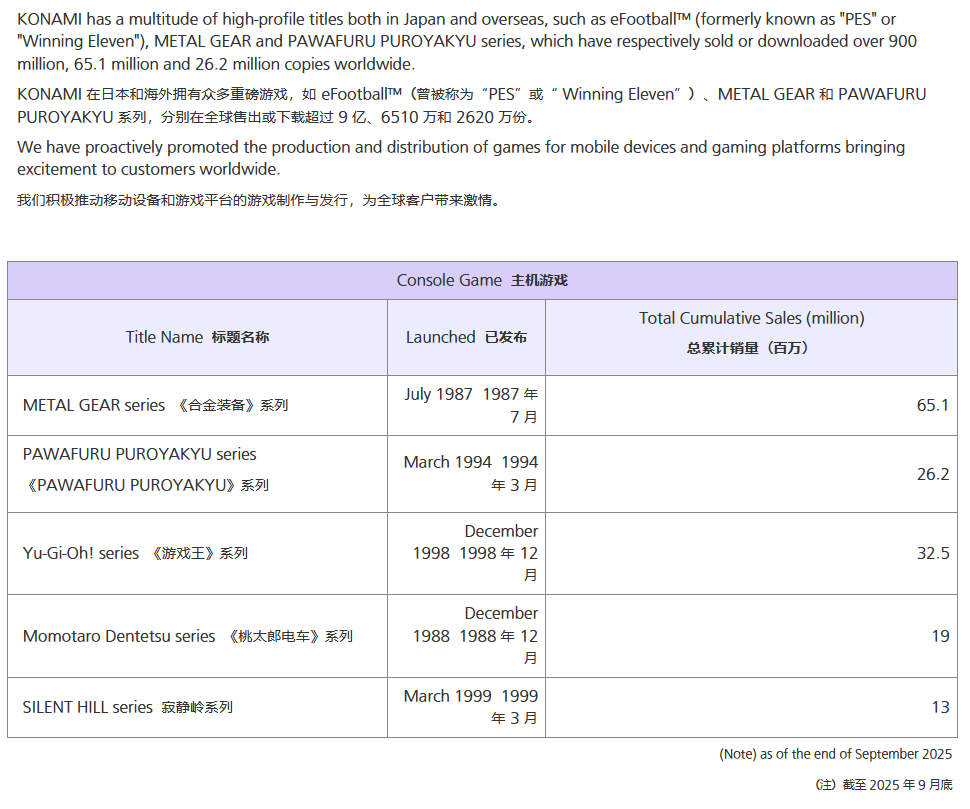
Task: Select the Momotaro Dentetsu series title cell
Action: pos(187,636)
